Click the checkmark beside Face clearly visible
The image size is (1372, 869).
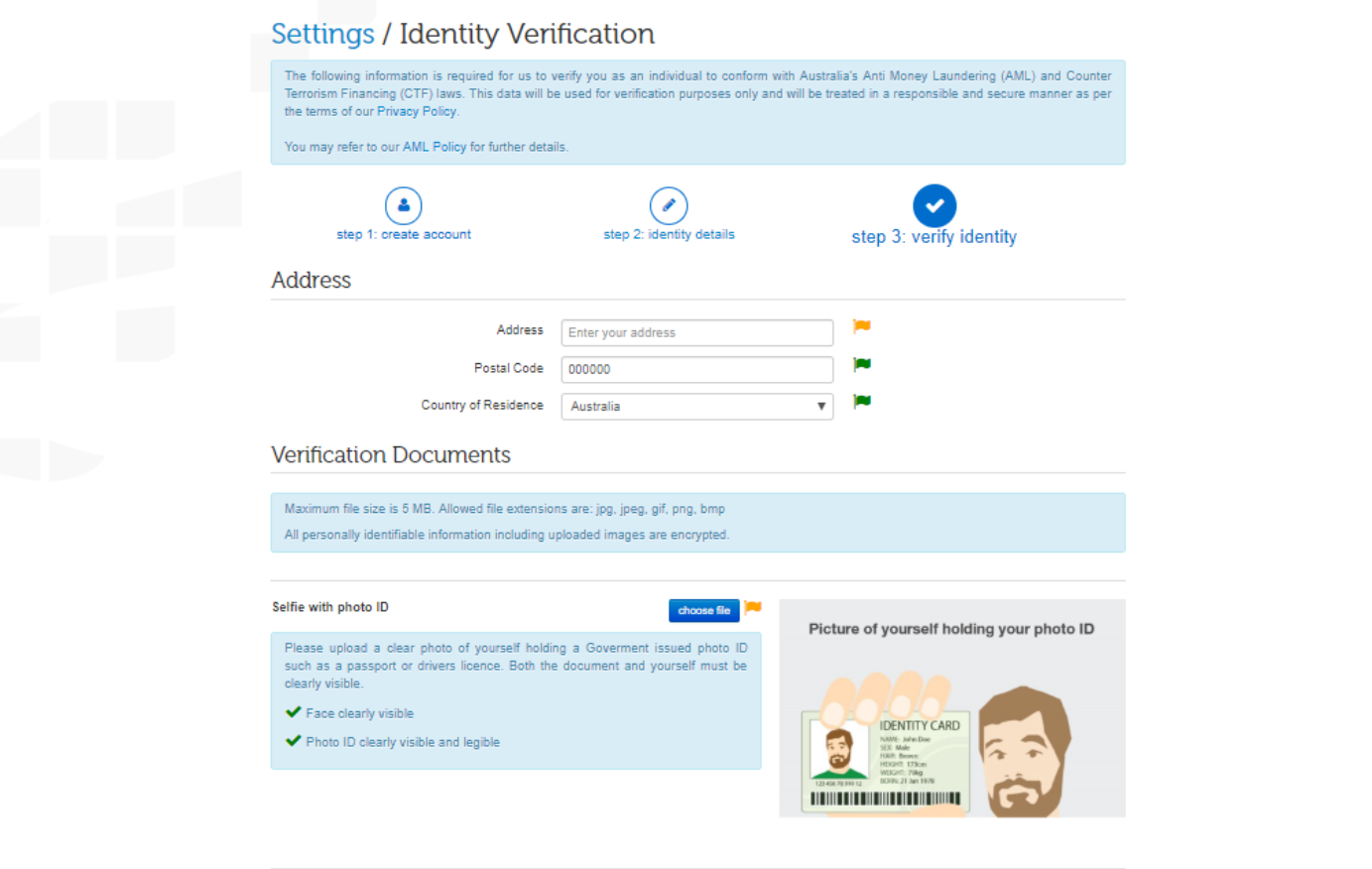[x=293, y=712]
